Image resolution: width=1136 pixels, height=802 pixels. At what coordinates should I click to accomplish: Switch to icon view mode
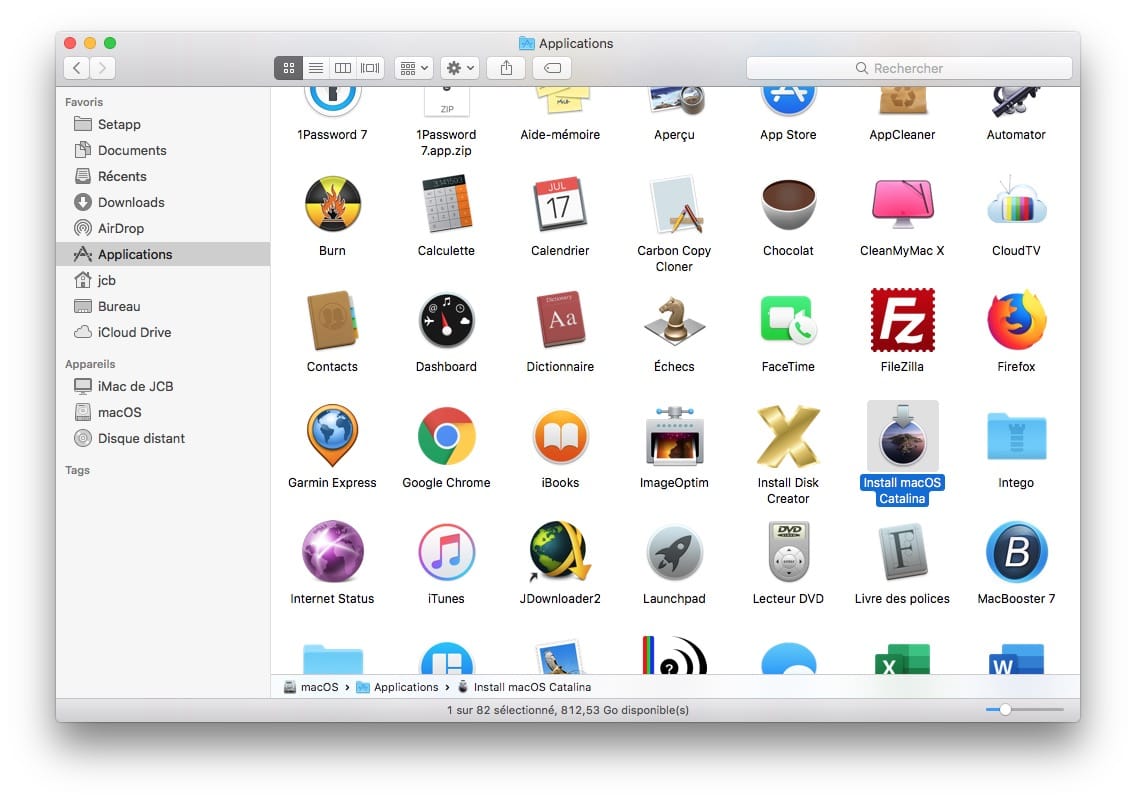pos(288,68)
